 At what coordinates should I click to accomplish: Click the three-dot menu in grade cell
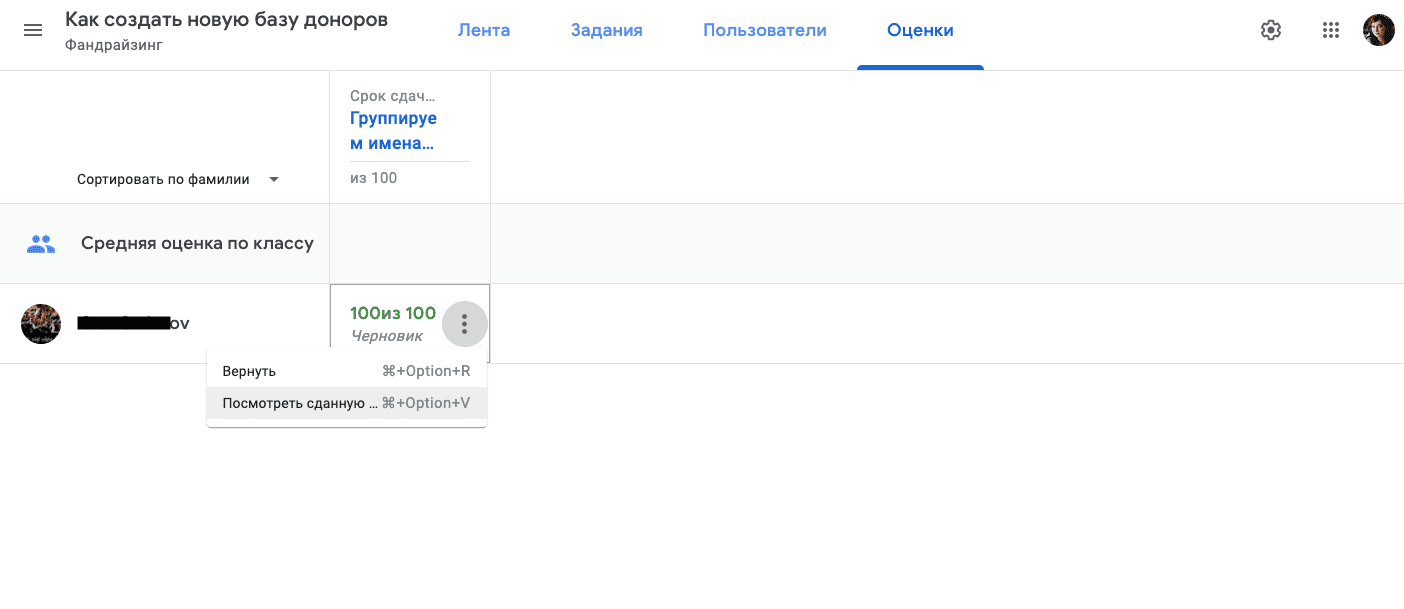point(464,324)
